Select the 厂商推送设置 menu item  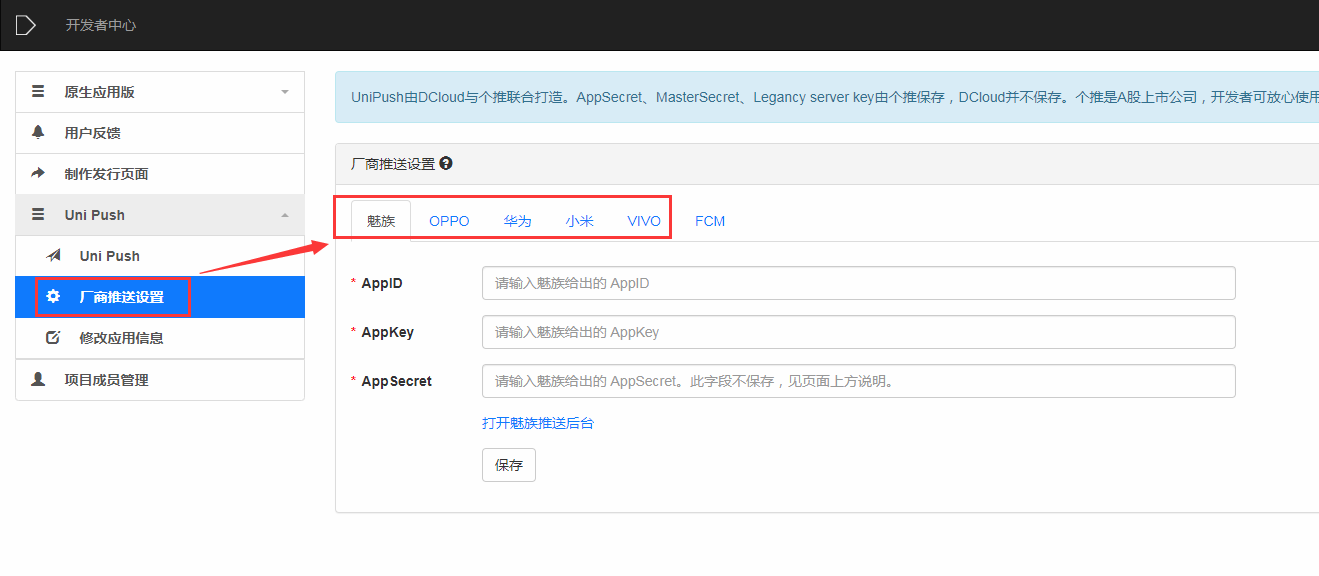point(160,297)
